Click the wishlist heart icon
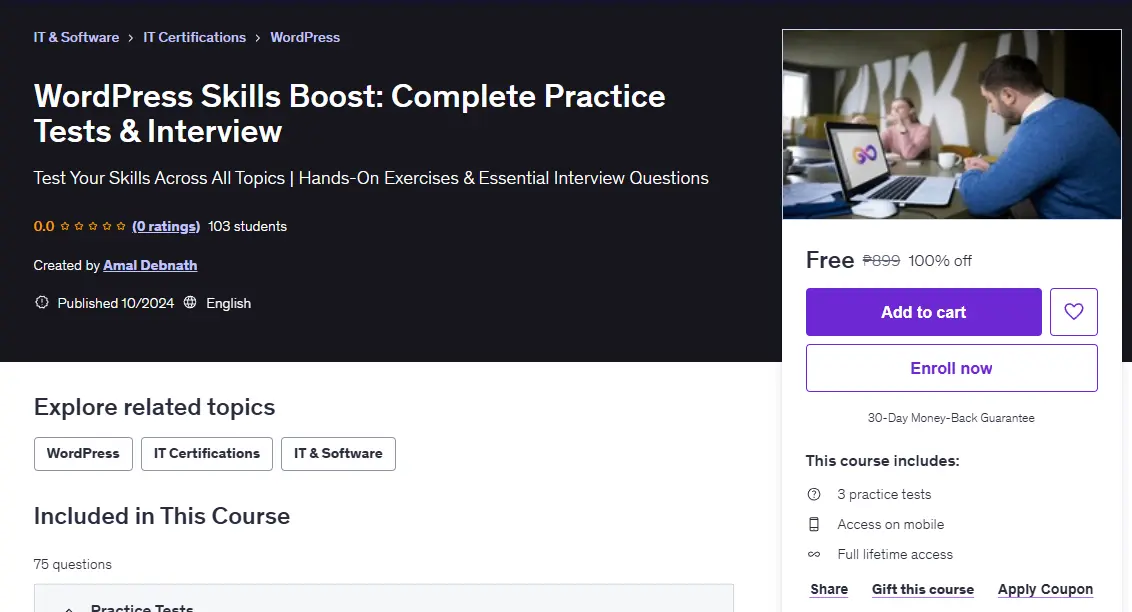The image size is (1132, 612). point(1074,312)
